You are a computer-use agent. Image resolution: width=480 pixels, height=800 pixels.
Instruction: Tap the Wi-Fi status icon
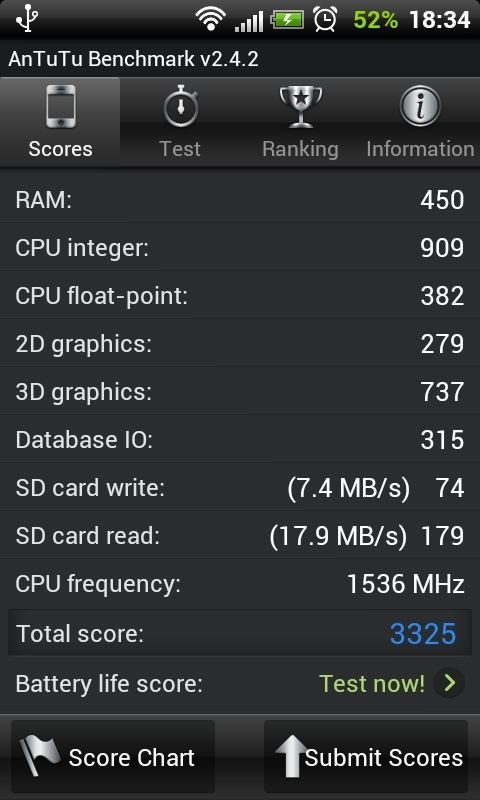click(x=211, y=20)
